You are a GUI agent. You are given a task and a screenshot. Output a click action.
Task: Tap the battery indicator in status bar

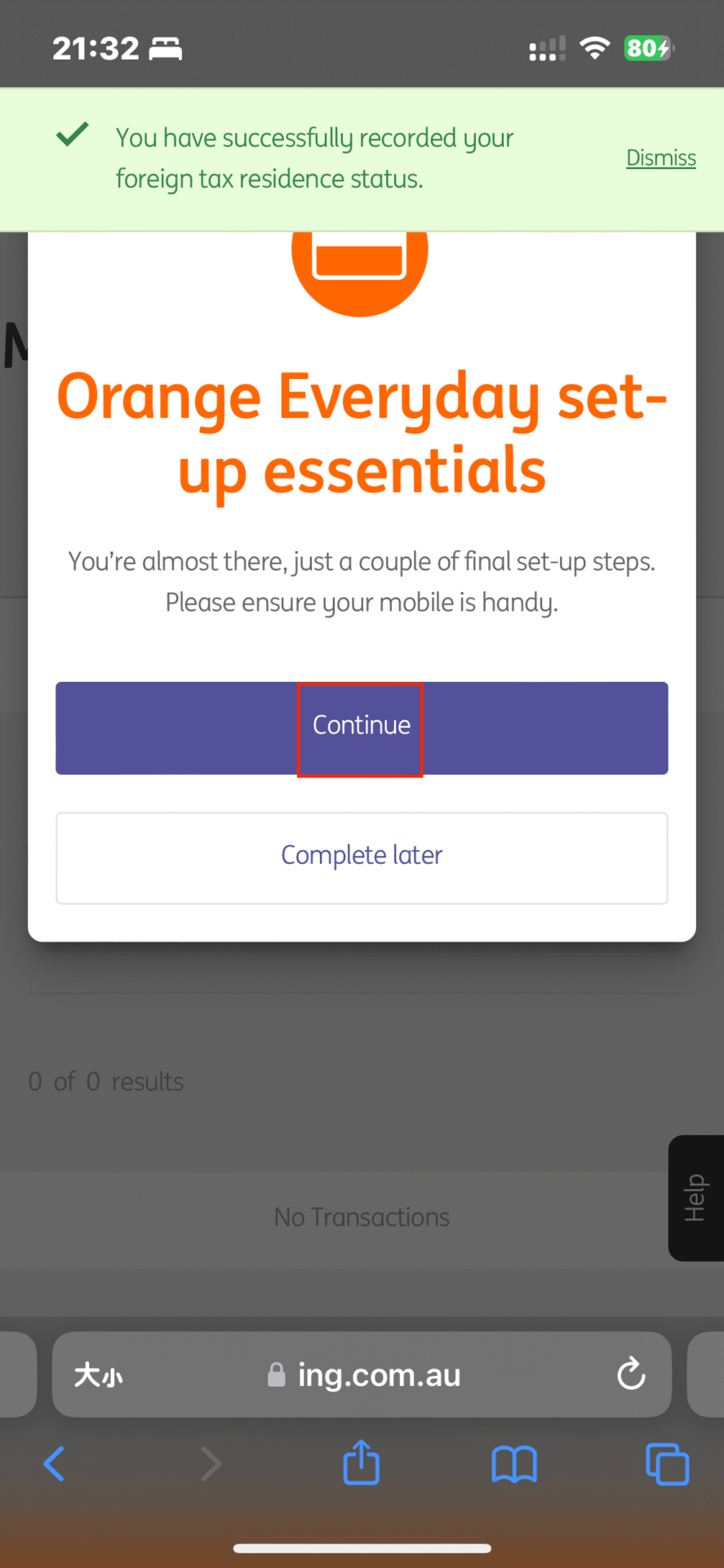click(x=649, y=48)
